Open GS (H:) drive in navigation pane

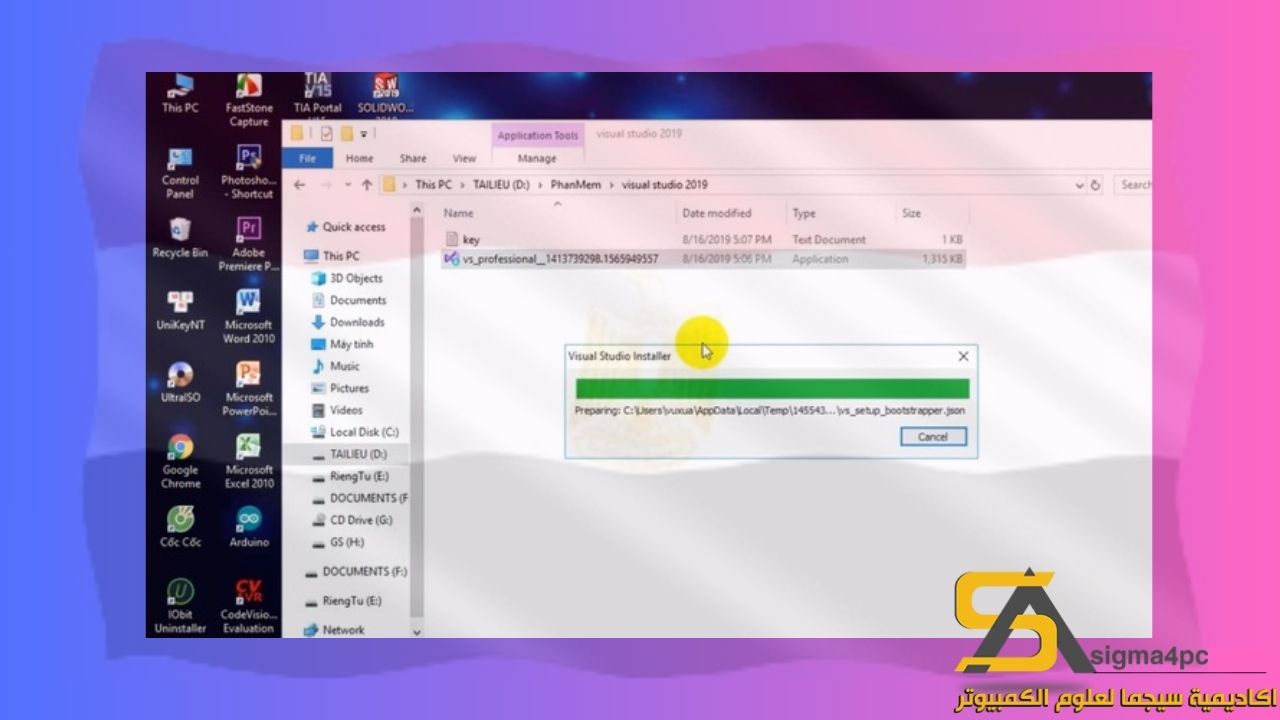tap(338, 542)
